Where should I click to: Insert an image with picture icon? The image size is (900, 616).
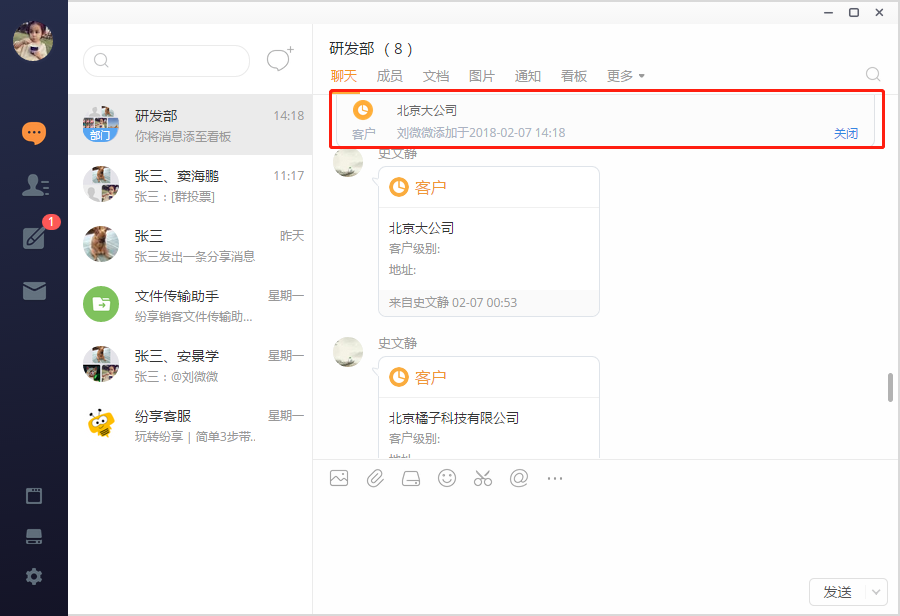[x=339, y=478]
